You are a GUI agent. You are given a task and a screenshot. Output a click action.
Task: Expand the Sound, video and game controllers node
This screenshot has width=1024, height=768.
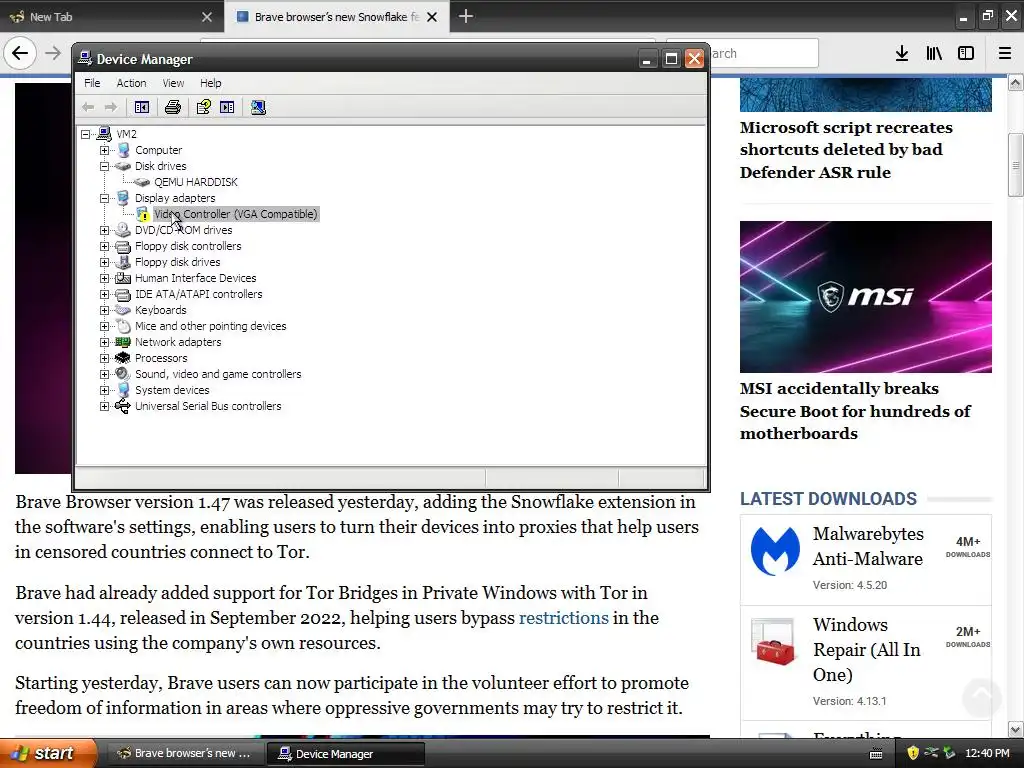click(104, 374)
